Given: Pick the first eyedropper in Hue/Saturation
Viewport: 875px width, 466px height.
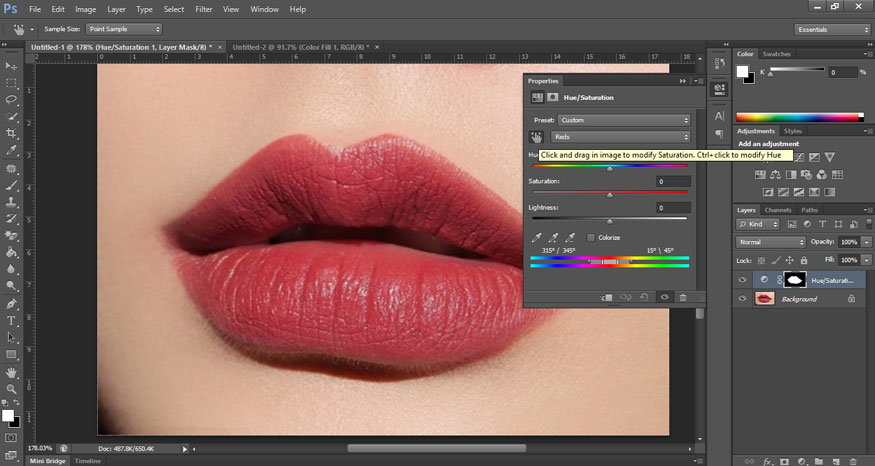Looking at the screenshot, I should click(537, 238).
